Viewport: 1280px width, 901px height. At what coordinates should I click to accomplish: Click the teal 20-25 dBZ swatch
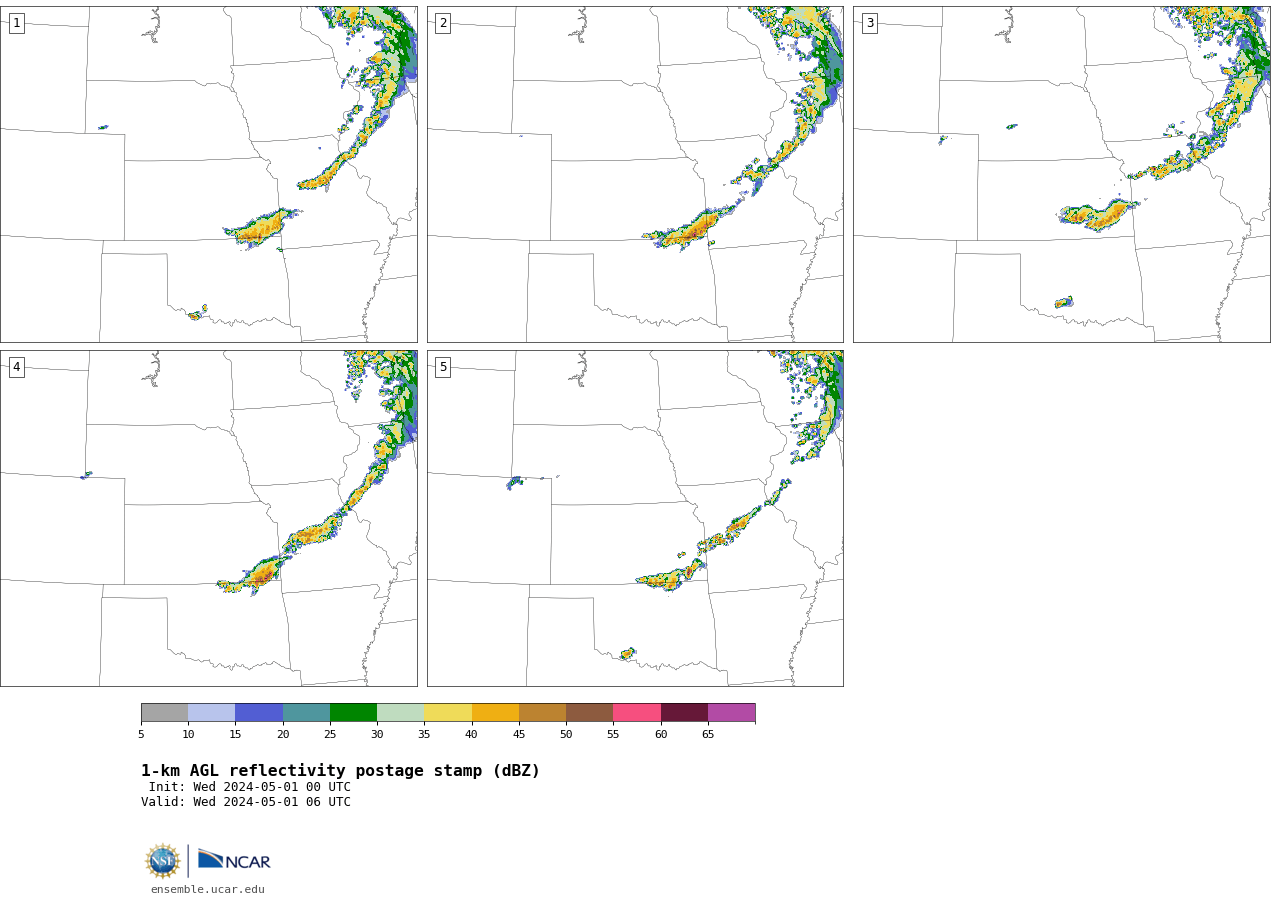pyautogui.click(x=306, y=713)
